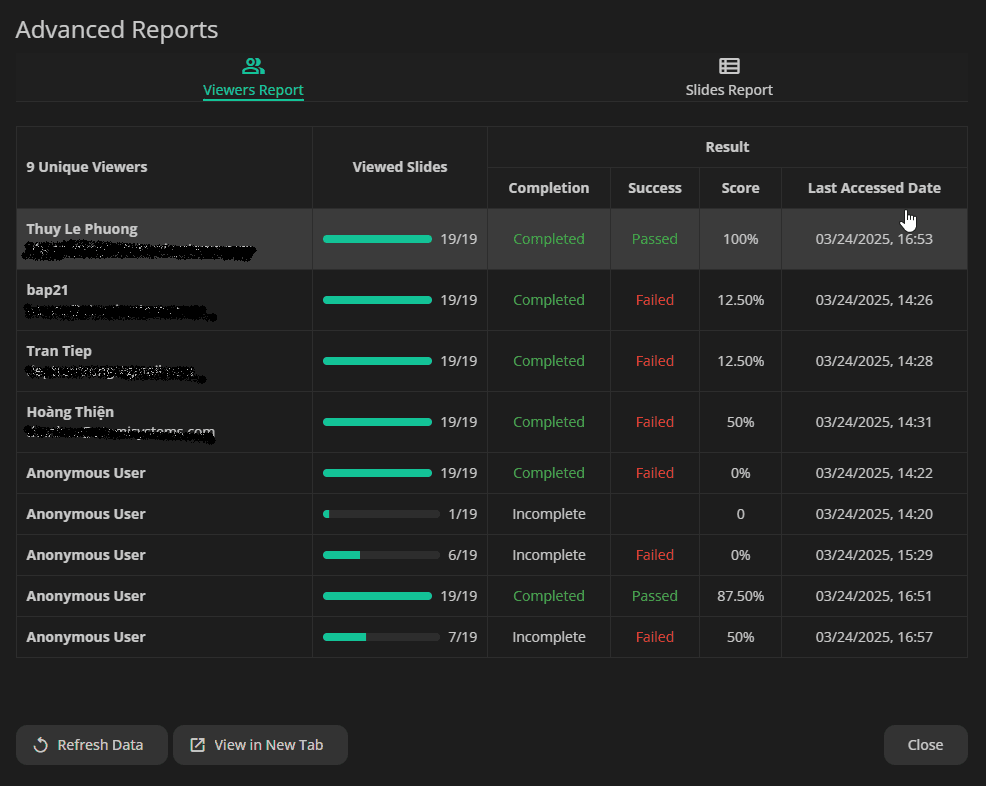The width and height of the screenshot is (986, 786).
Task: Click the Hoàng Thiện viewer name
Action: tap(70, 412)
